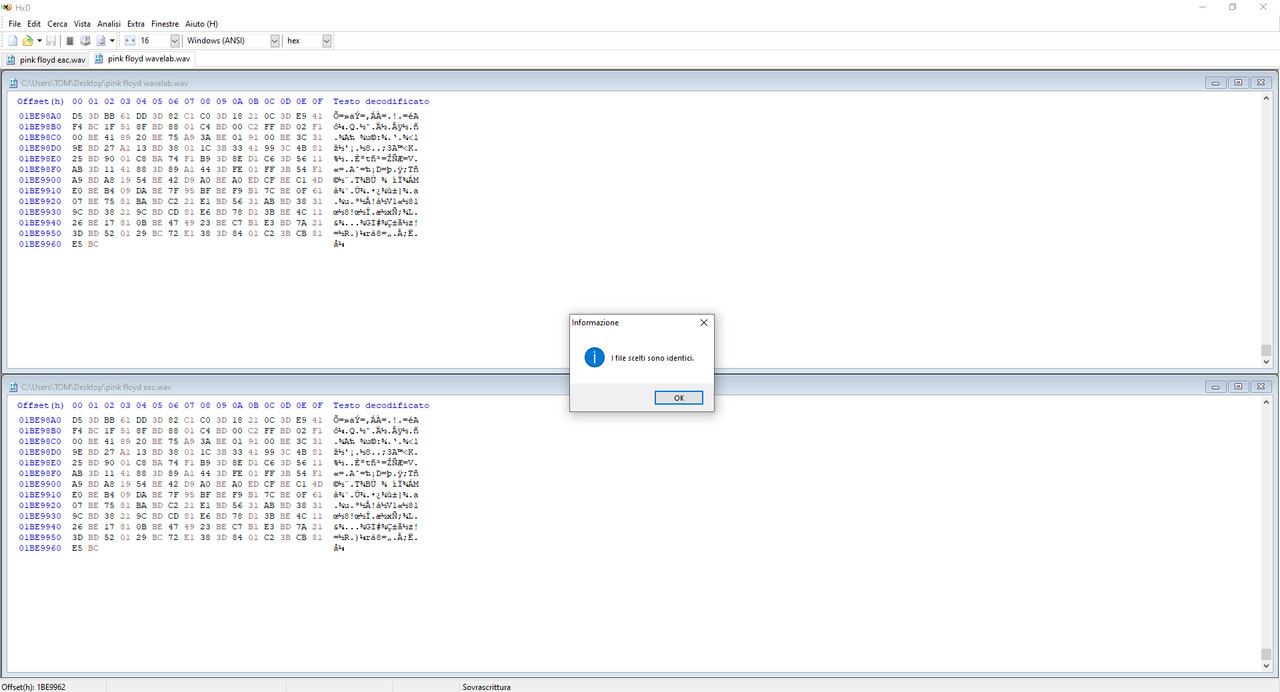Open main memory (RAM chip) icon

pos(70,41)
